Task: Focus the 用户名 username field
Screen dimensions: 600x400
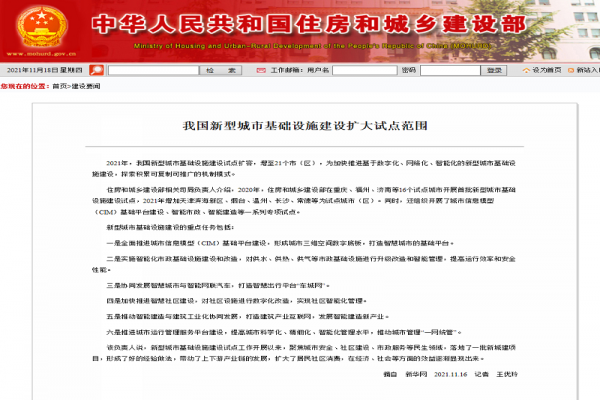Action: [x=365, y=70]
